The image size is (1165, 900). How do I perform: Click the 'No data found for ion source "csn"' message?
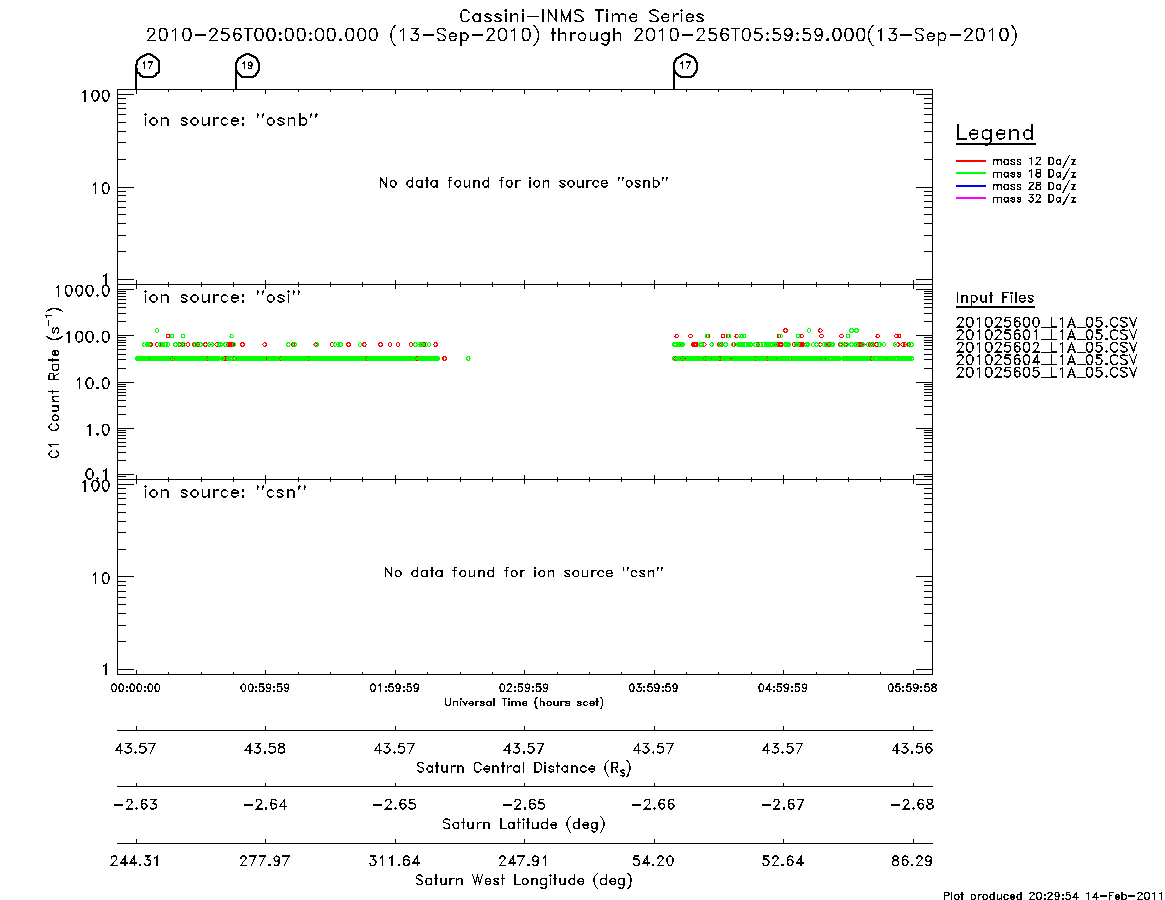pyautogui.click(x=524, y=572)
